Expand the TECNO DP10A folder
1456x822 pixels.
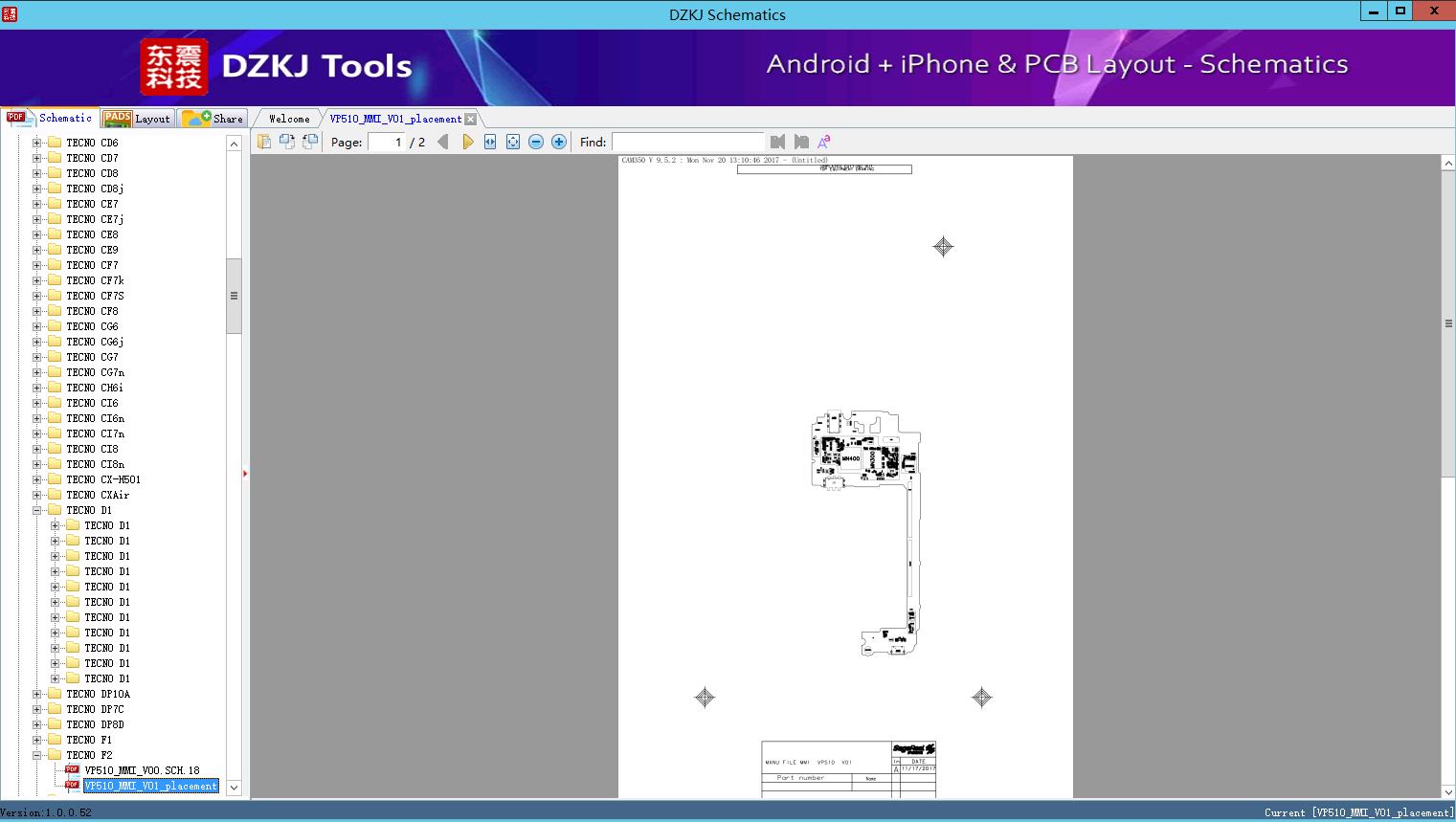click(37, 694)
